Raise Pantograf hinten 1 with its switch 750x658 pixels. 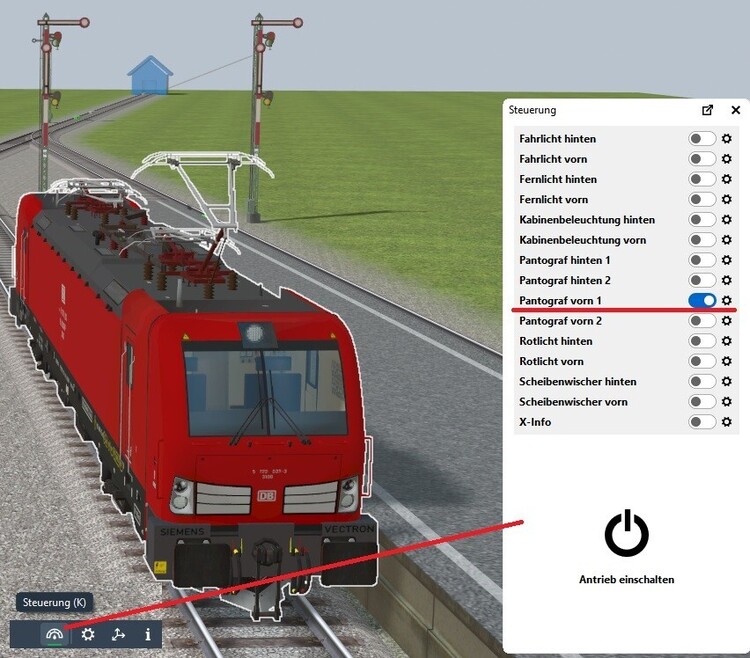702,260
